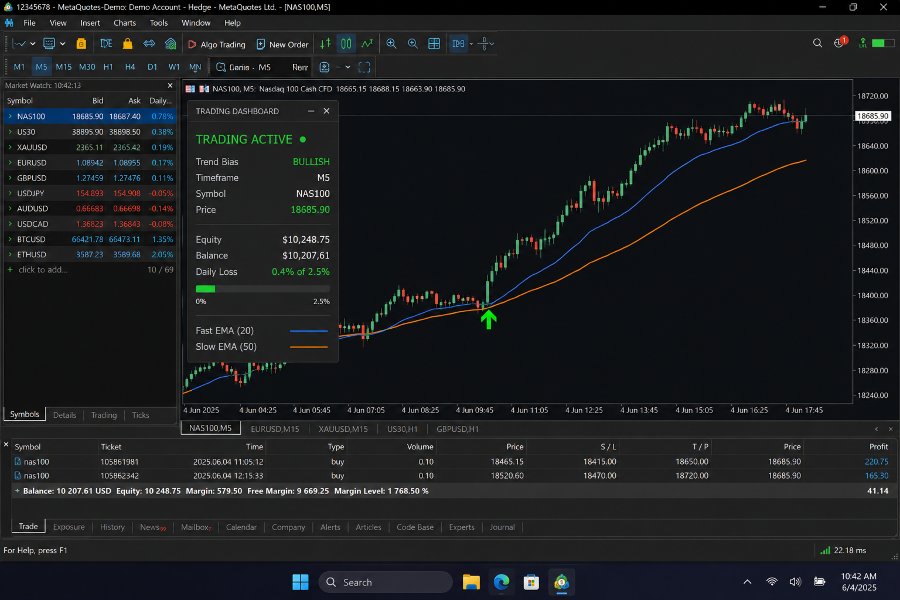Close the Market Watch panel

[x=170, y=86]
